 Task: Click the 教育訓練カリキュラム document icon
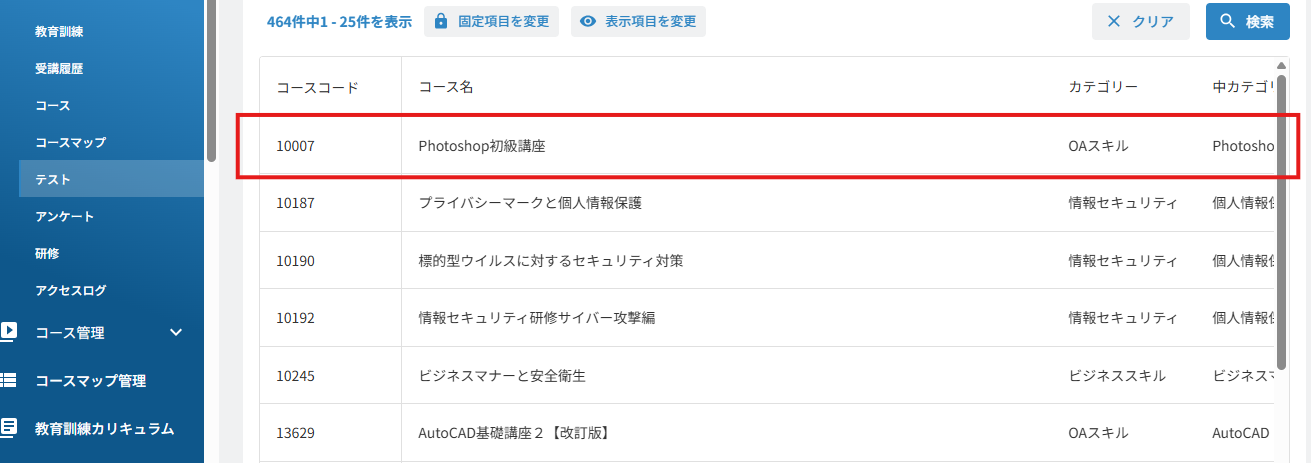[x=8, y=428]
